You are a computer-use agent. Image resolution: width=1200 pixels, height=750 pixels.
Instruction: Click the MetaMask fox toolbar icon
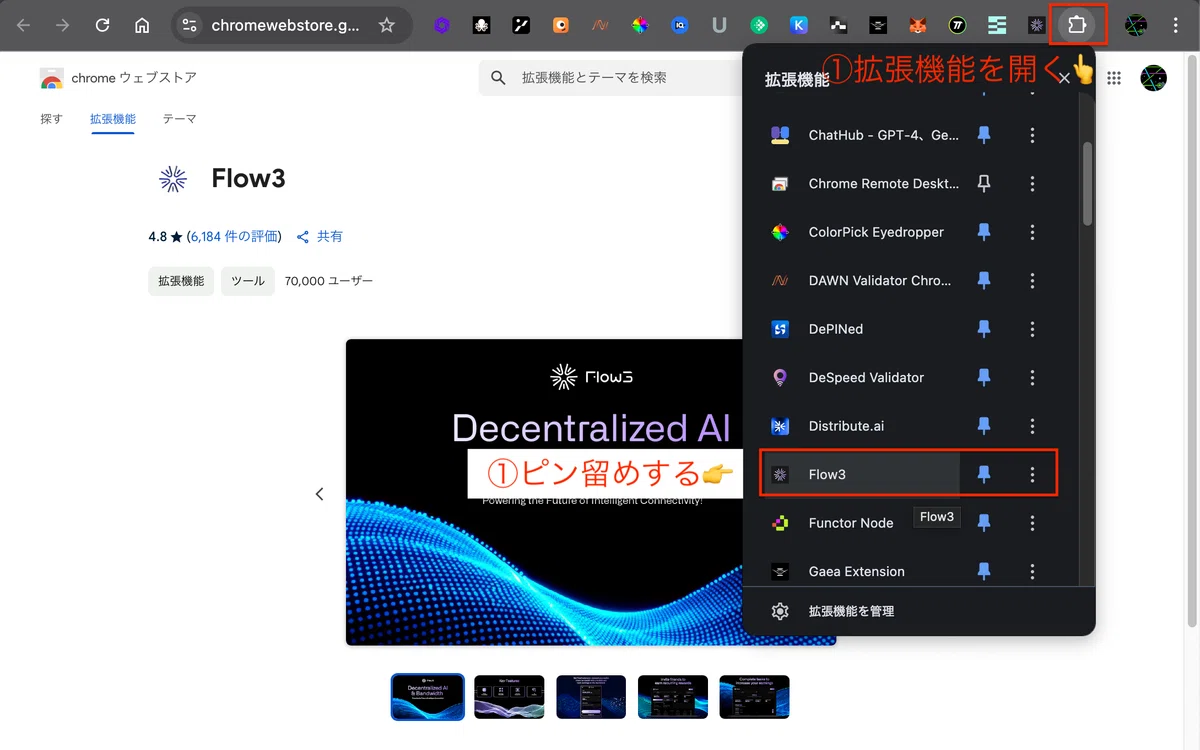point(918,25)
